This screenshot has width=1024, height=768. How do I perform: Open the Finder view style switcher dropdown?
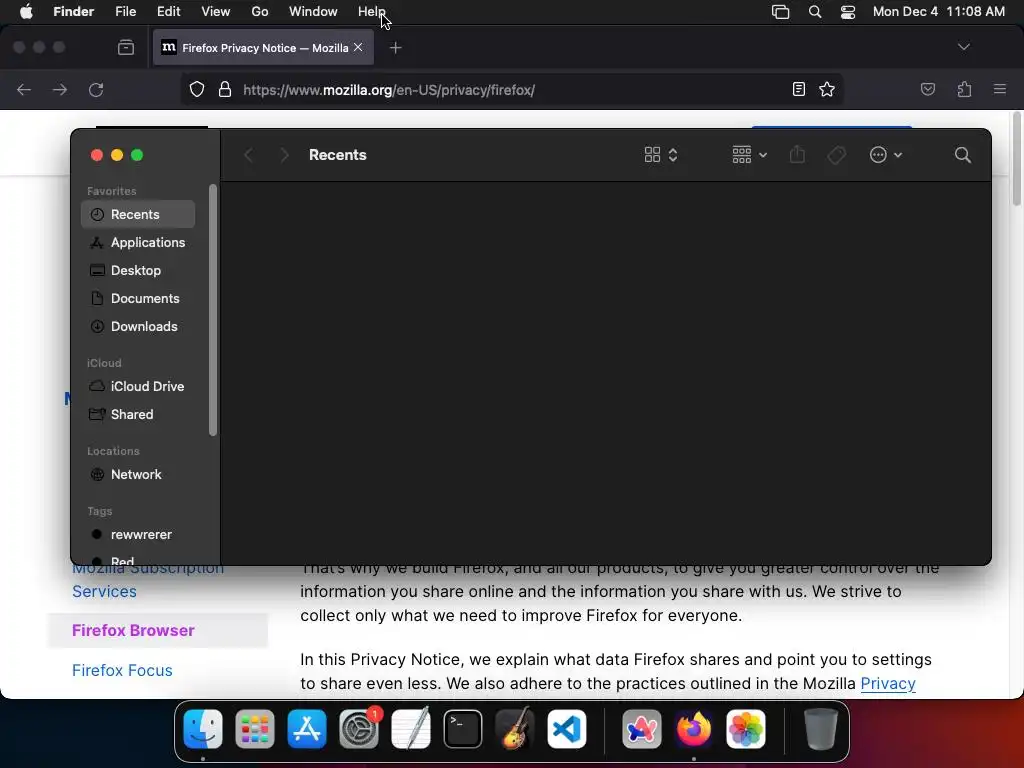[x=661, y=155]
